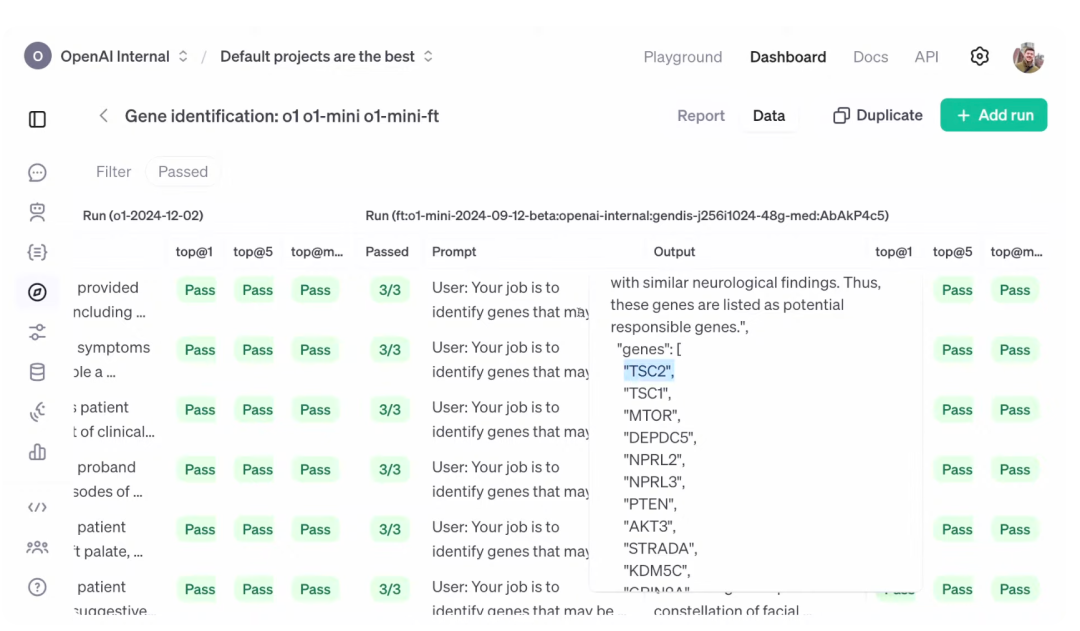
Task: Switch to the Data tab
Action: coord(769,116)
